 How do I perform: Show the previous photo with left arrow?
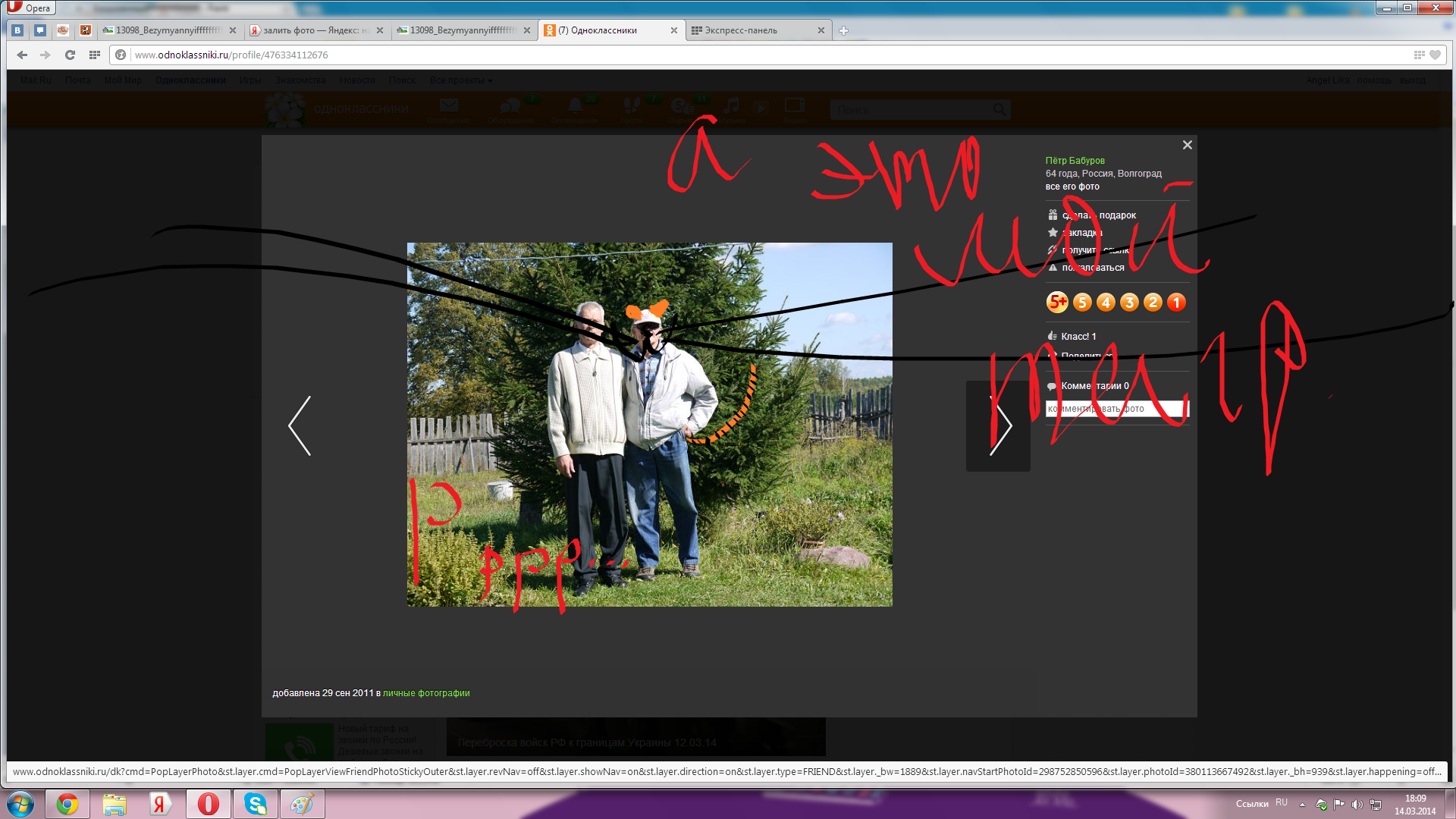[x=300, y=425]
